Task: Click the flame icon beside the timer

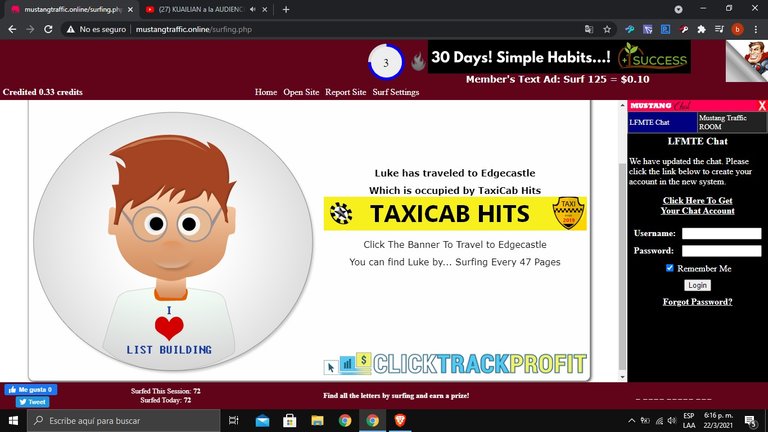Action: point(418,62)
